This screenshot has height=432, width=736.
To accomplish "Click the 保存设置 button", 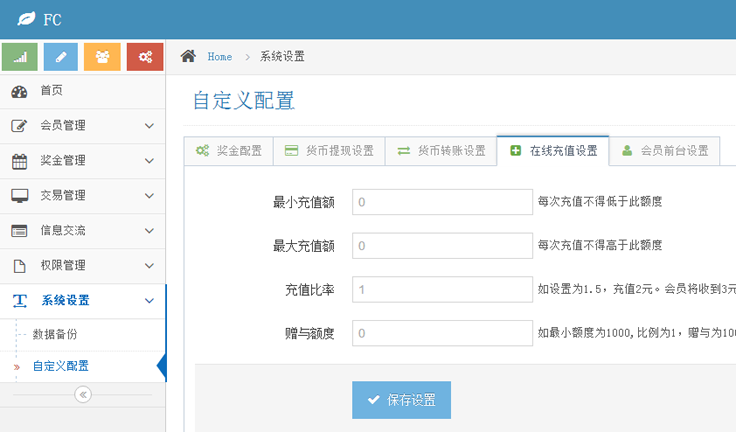I will tap(401, 400).
